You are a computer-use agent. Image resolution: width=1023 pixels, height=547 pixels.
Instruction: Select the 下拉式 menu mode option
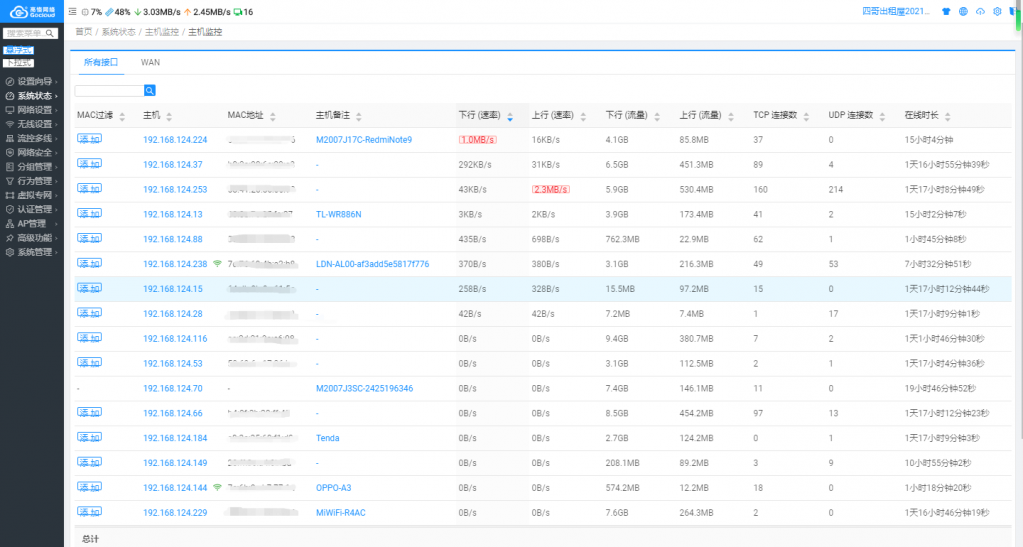click(x=18, y=63)
